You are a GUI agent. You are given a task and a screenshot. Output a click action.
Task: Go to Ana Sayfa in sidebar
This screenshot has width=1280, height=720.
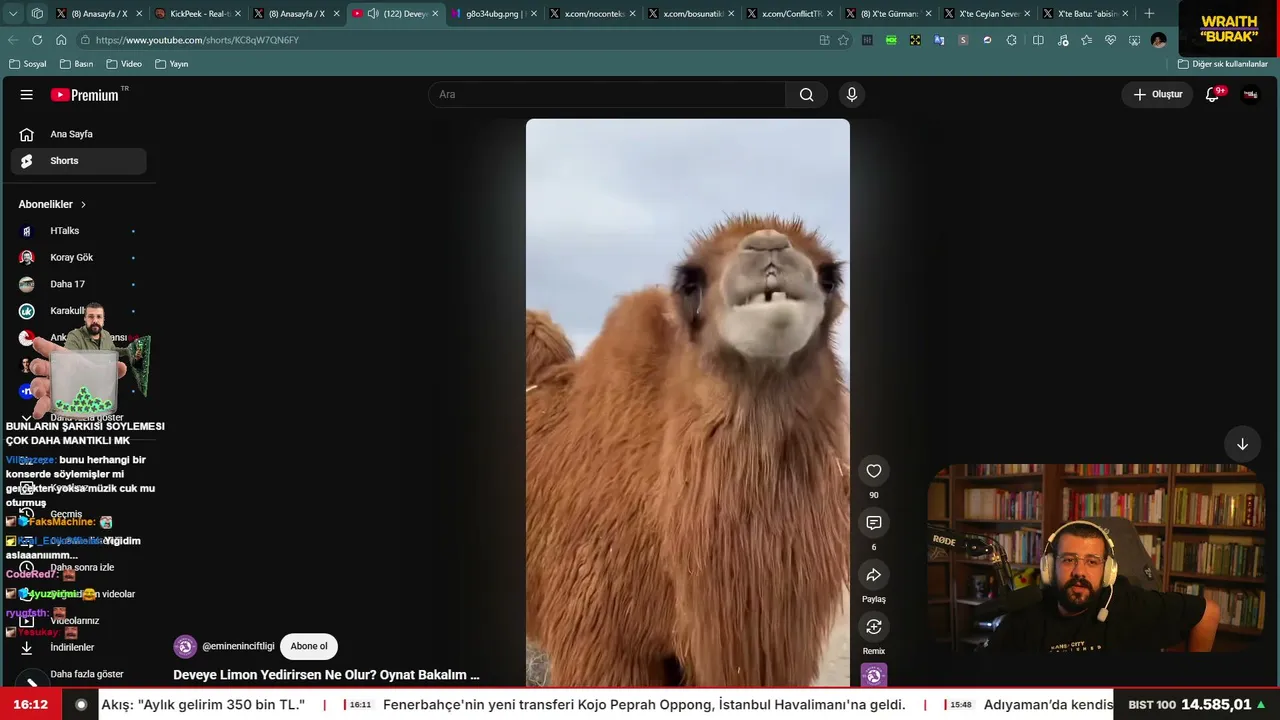point(78,134)
